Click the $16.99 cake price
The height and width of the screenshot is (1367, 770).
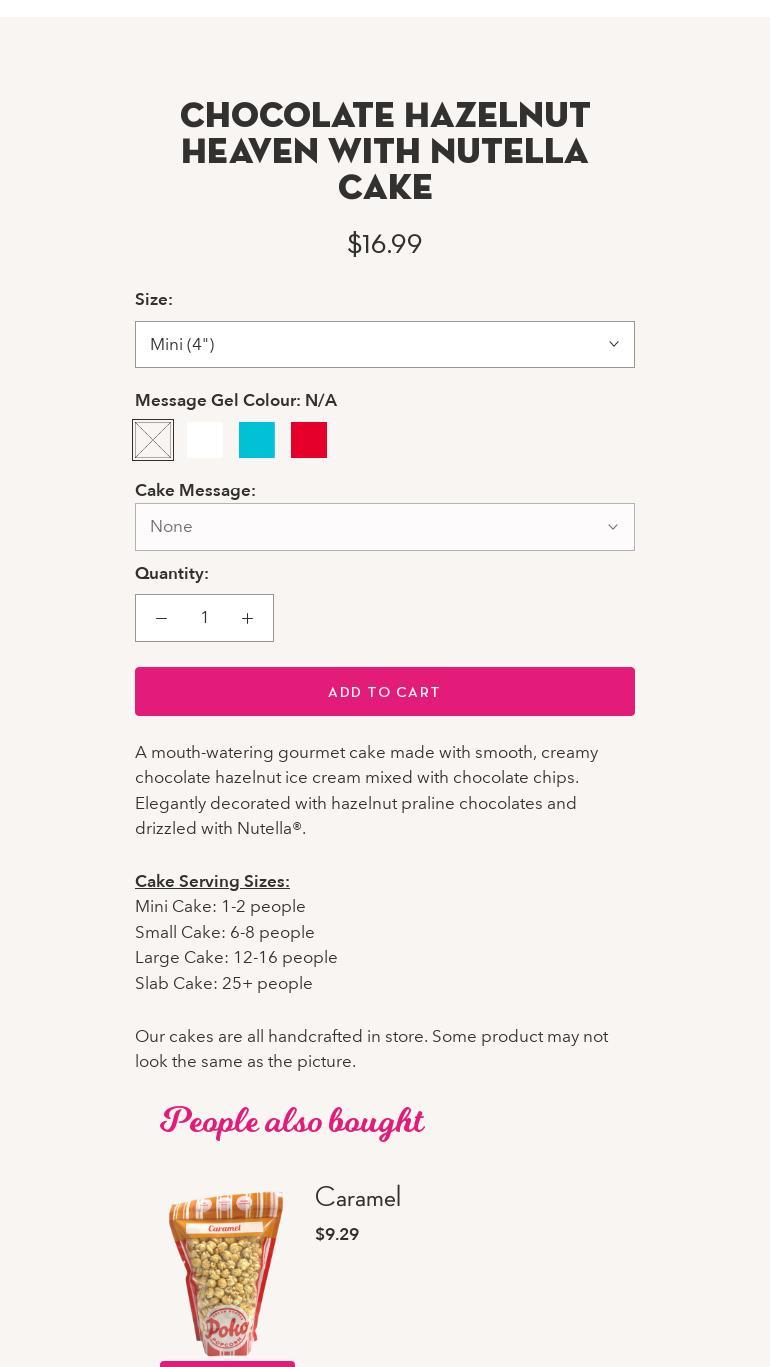click(x=385, y=244)
